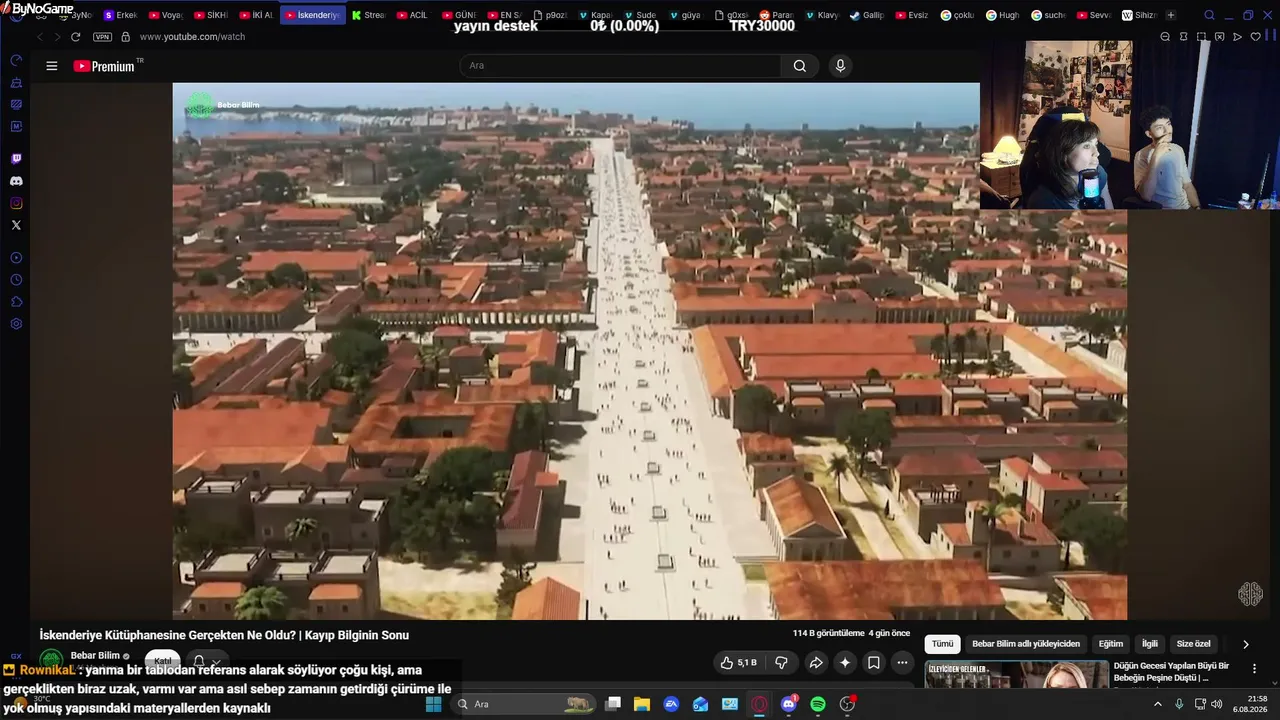Select 'Bebar Bilim adlı yükleyiciden' chip

1026,644
